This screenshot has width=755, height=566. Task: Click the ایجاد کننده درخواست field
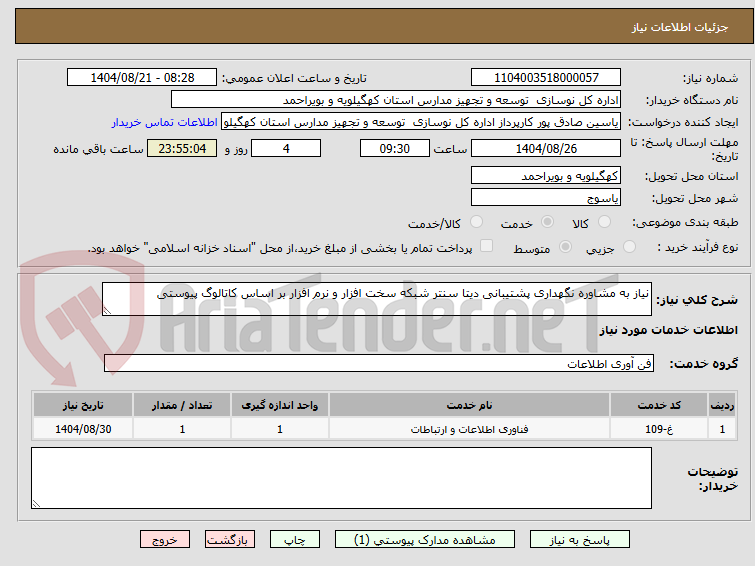pos(421,122)
